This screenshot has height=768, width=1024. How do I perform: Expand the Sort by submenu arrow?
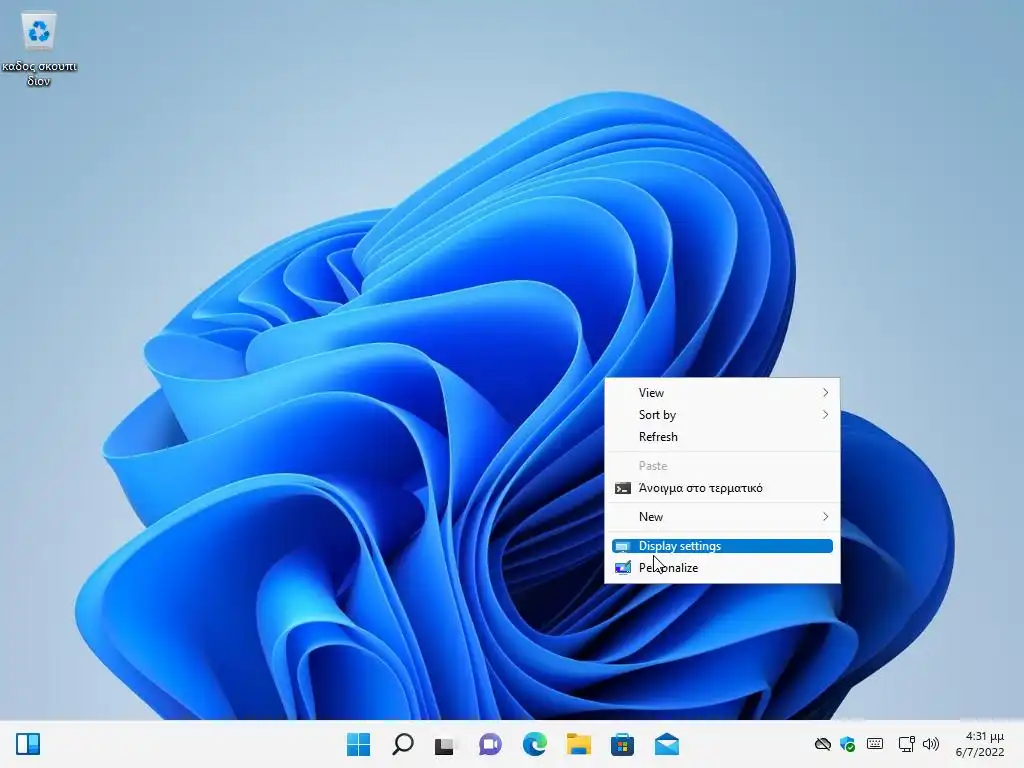(x=825, y=415)
